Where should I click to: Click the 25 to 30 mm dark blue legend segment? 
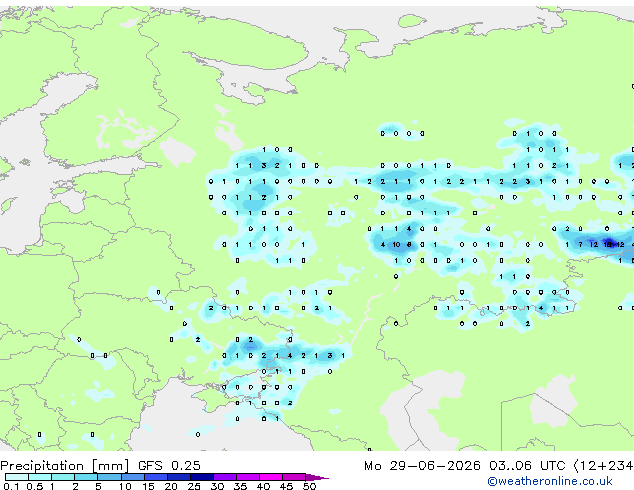coord(202,477)
